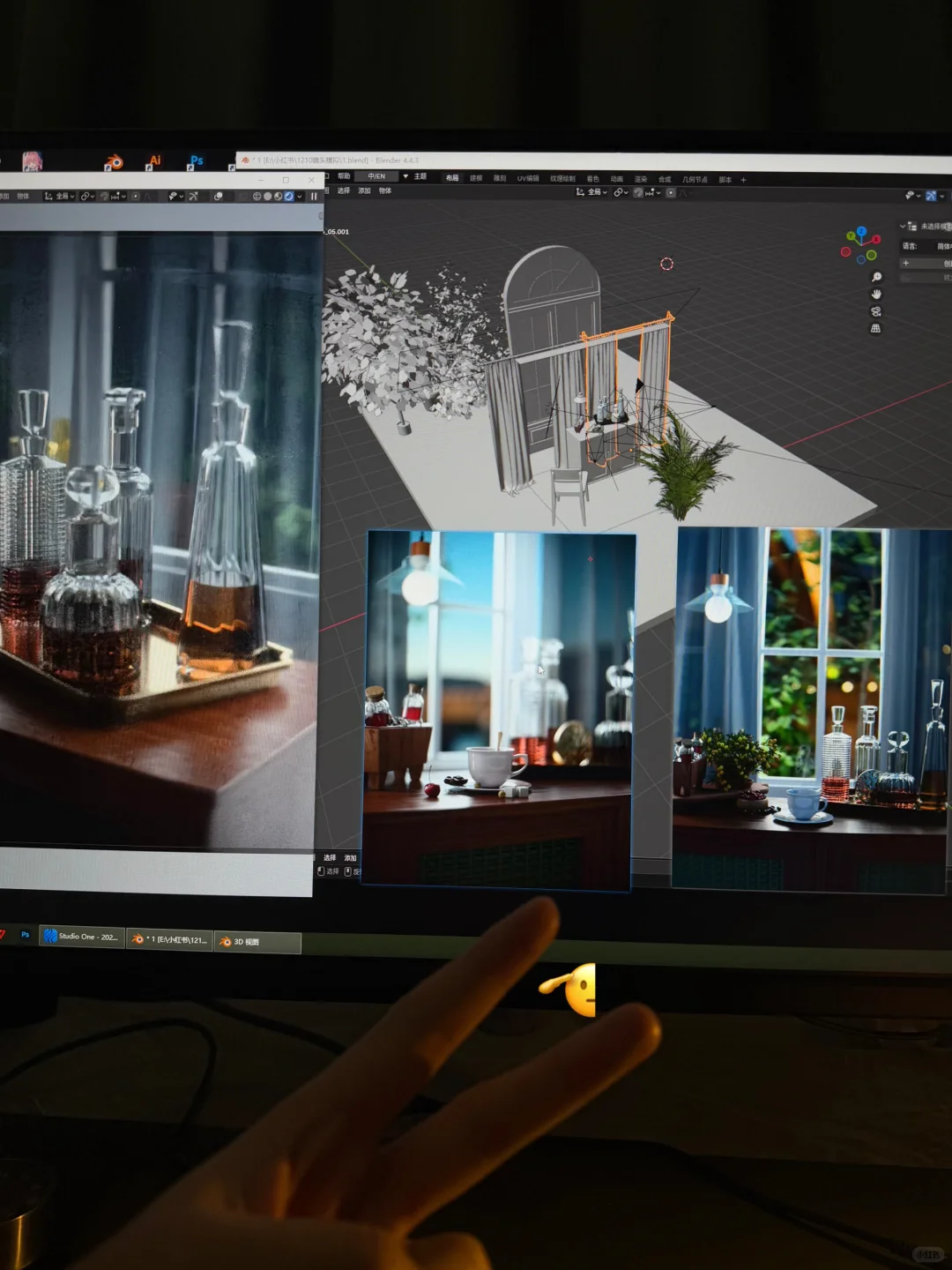Open the 帮助 help menu
The width and height of the screenshot is (952, 1270).
point(344,176)
